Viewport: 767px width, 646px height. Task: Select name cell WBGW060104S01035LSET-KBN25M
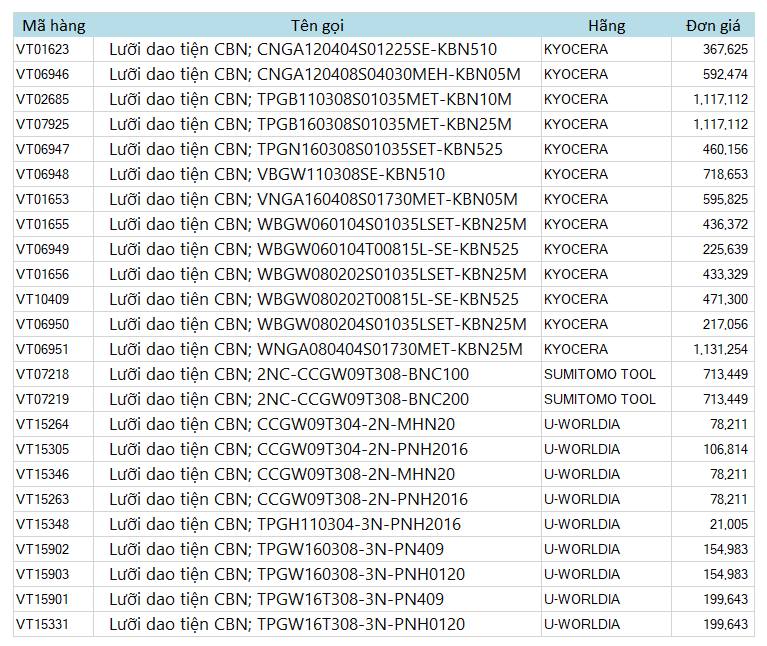[317, 224]
